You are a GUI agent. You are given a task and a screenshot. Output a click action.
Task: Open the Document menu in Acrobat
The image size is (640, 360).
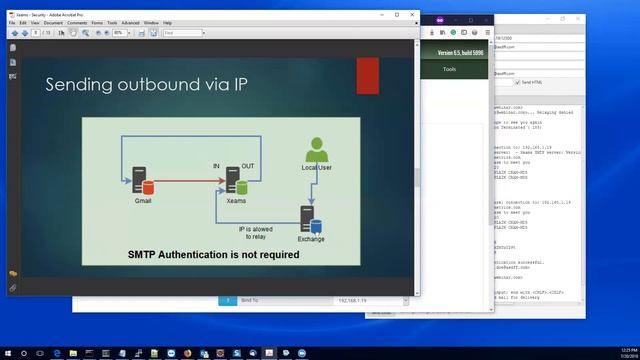53,23
